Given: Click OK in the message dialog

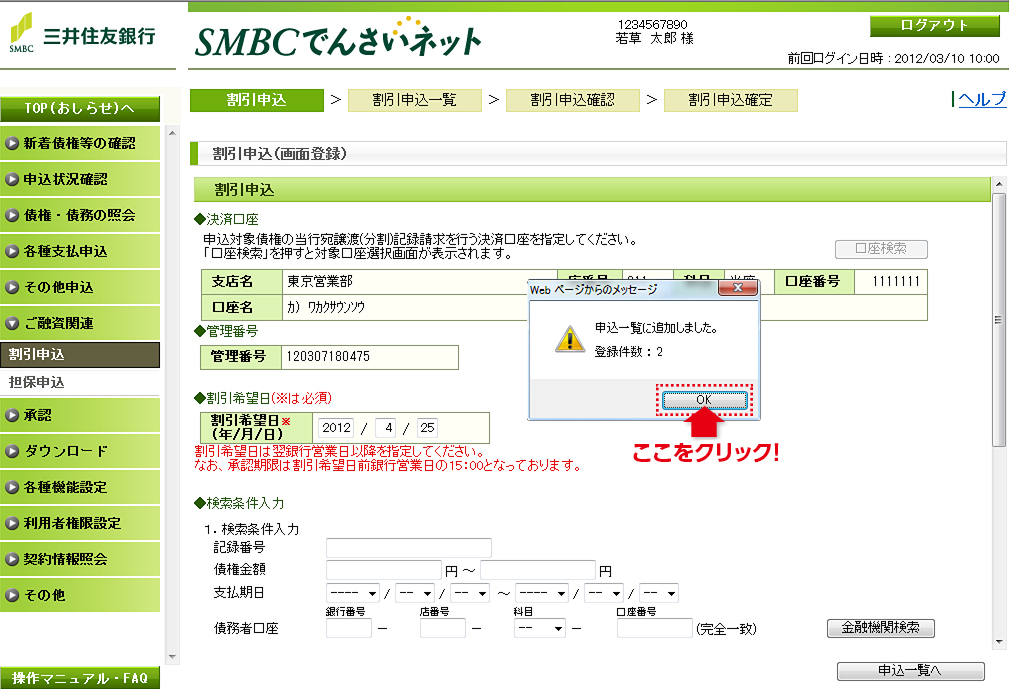Looking at the screenshot, I should [704, 400].
